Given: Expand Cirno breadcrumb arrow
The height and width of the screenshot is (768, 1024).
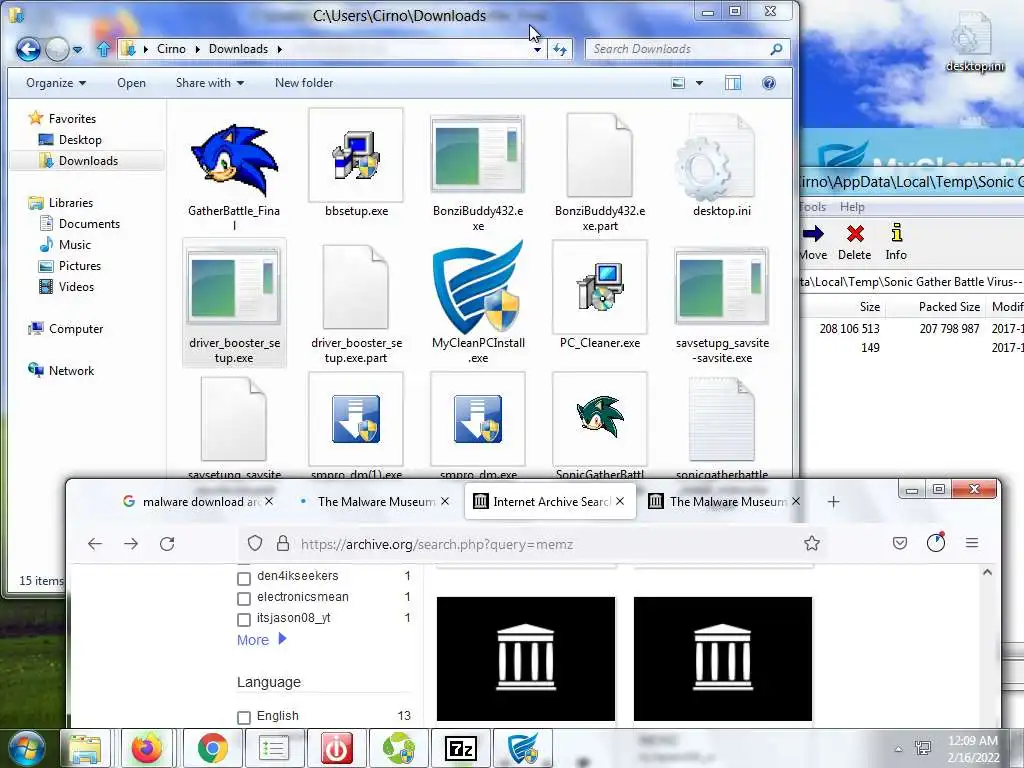Looking at the screenshot, I should tap(198, 49).
